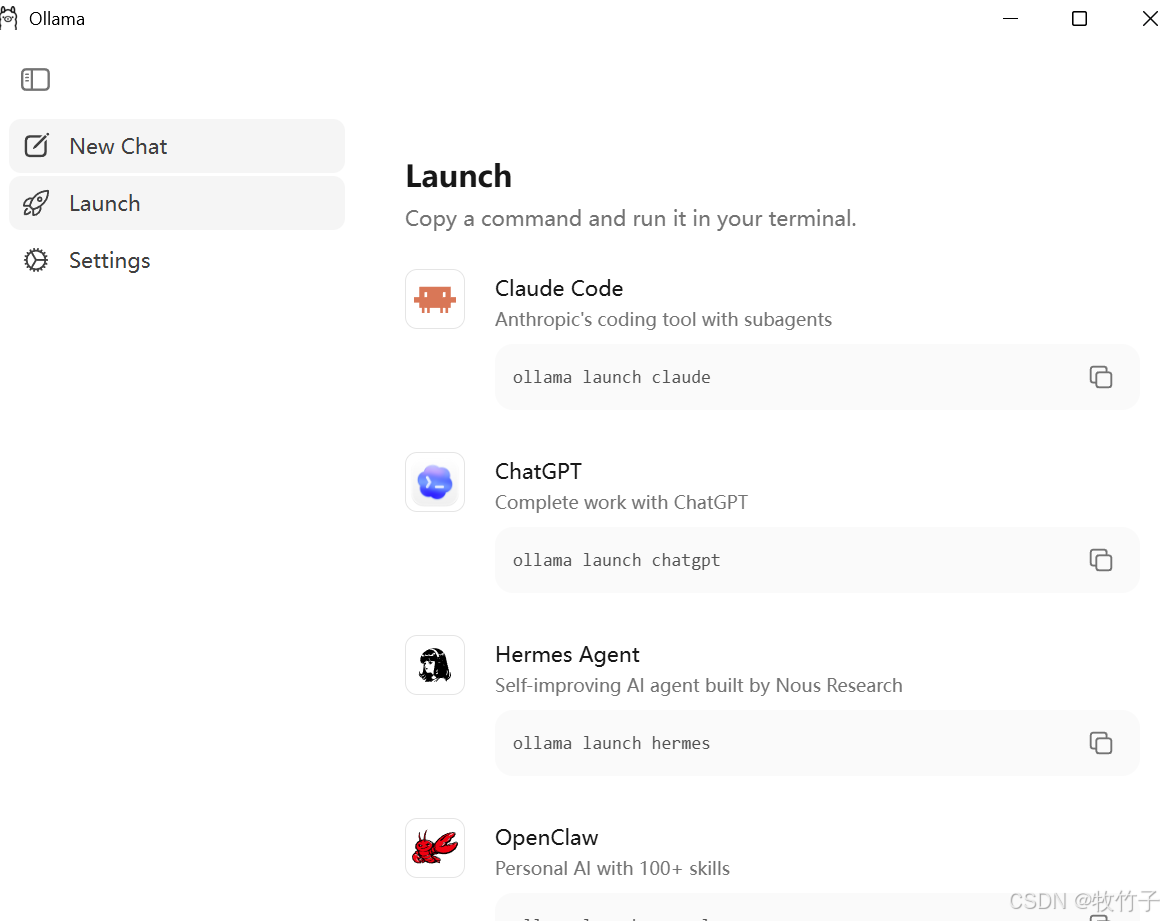Click the Claude Code title
The image size is (1164, 921).
point(559,288)
